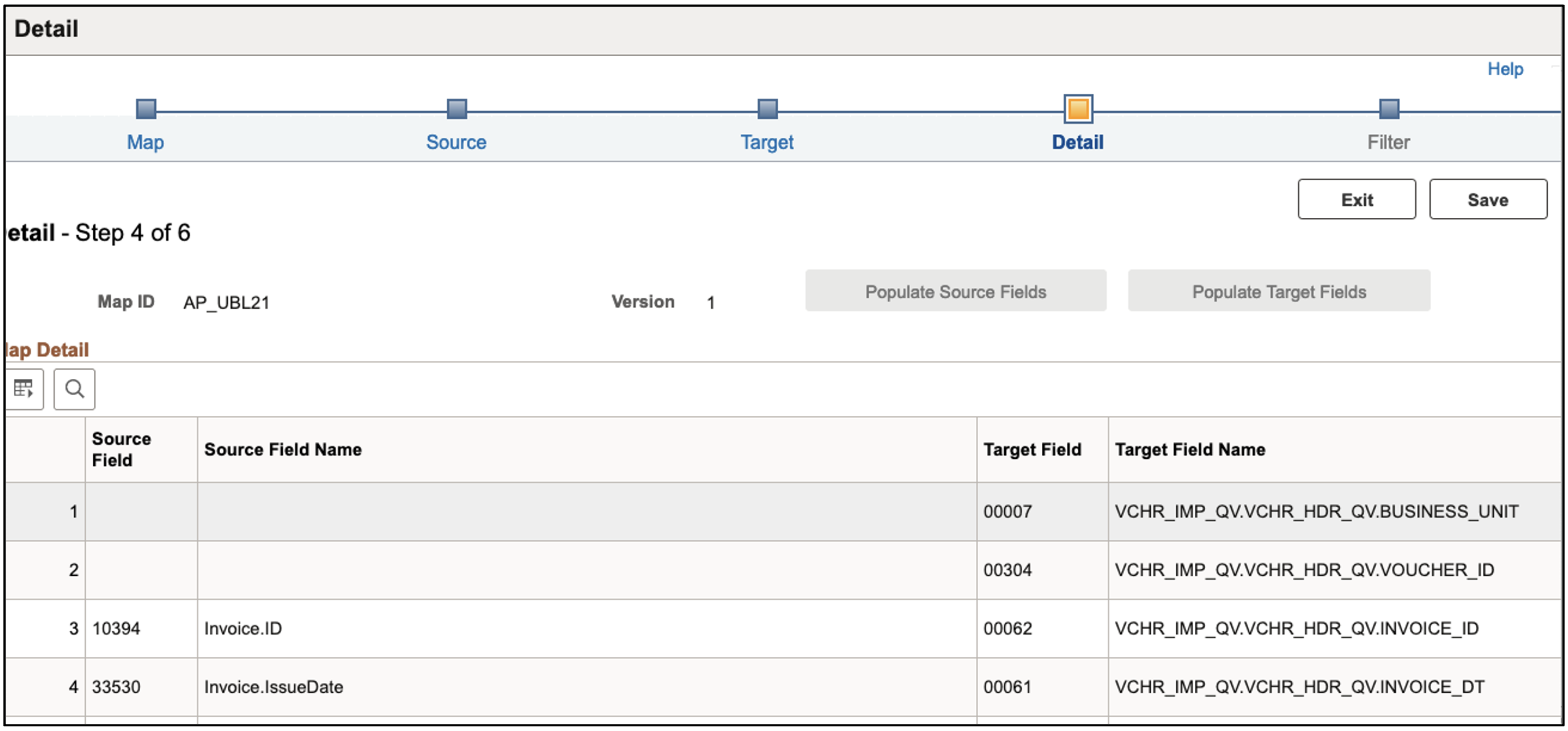Click the Target step square icon
Viewport: 1568px width, 731px height.
pyautogui.click(x=767, y=109)
